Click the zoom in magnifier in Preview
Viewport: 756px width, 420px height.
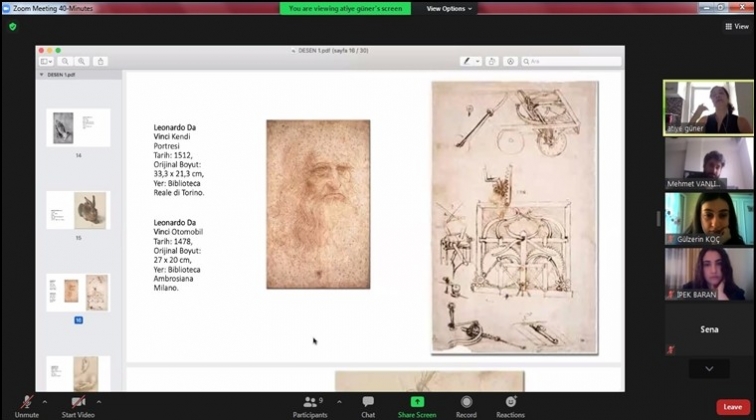tap(79, 61)
